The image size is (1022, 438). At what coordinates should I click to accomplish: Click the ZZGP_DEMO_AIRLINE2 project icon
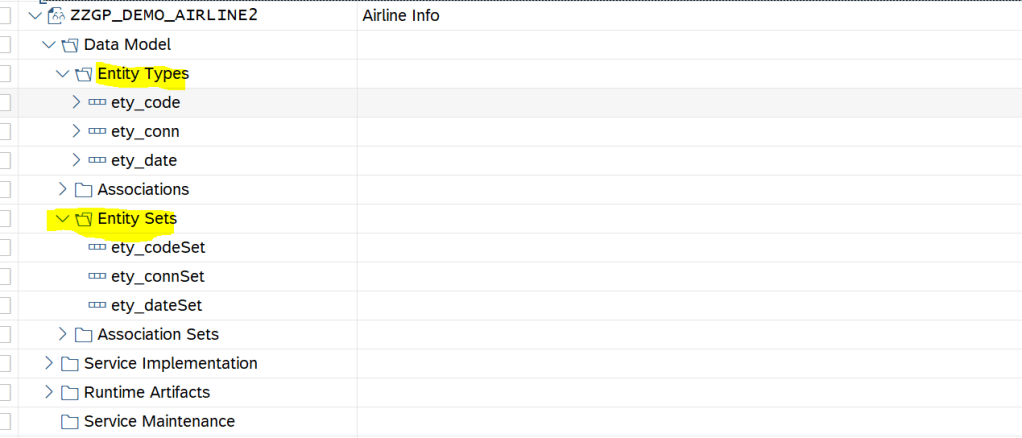[x=56, y=16]
